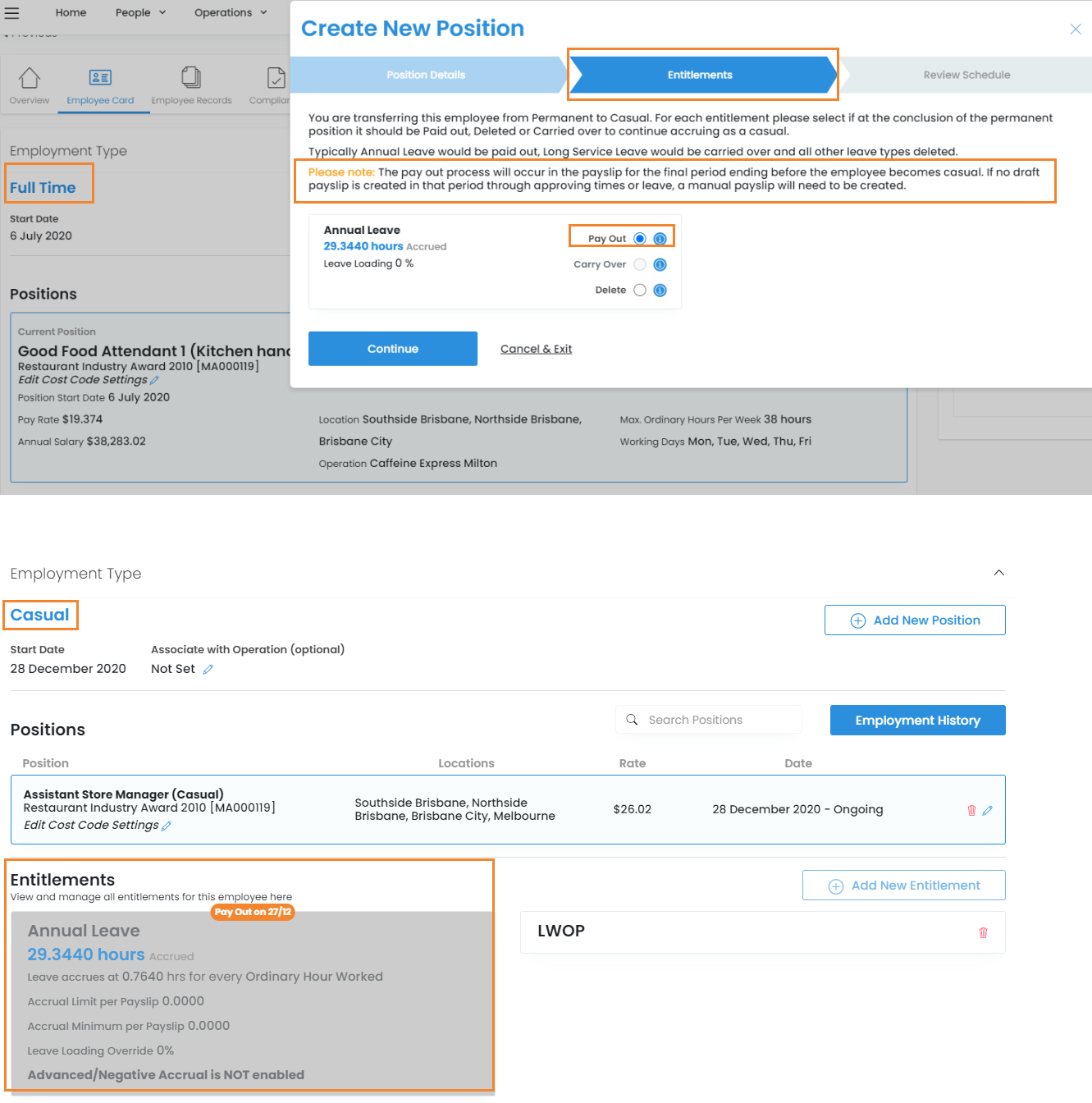Screen dimensions: 1092x1103
Task: Click the Continue button
Action: [x=392, y=349]
